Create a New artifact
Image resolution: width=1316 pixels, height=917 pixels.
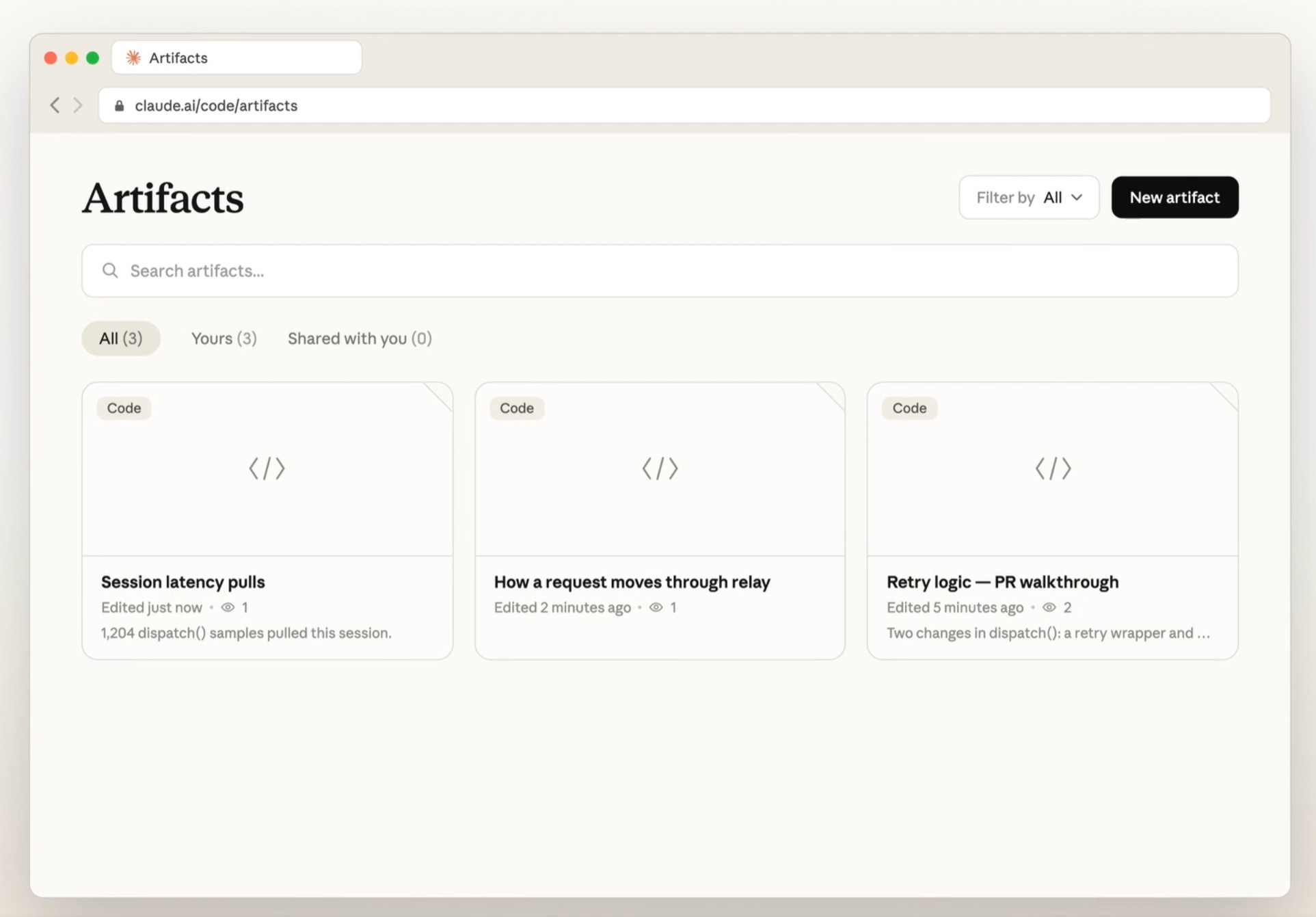pos(1174,198)
